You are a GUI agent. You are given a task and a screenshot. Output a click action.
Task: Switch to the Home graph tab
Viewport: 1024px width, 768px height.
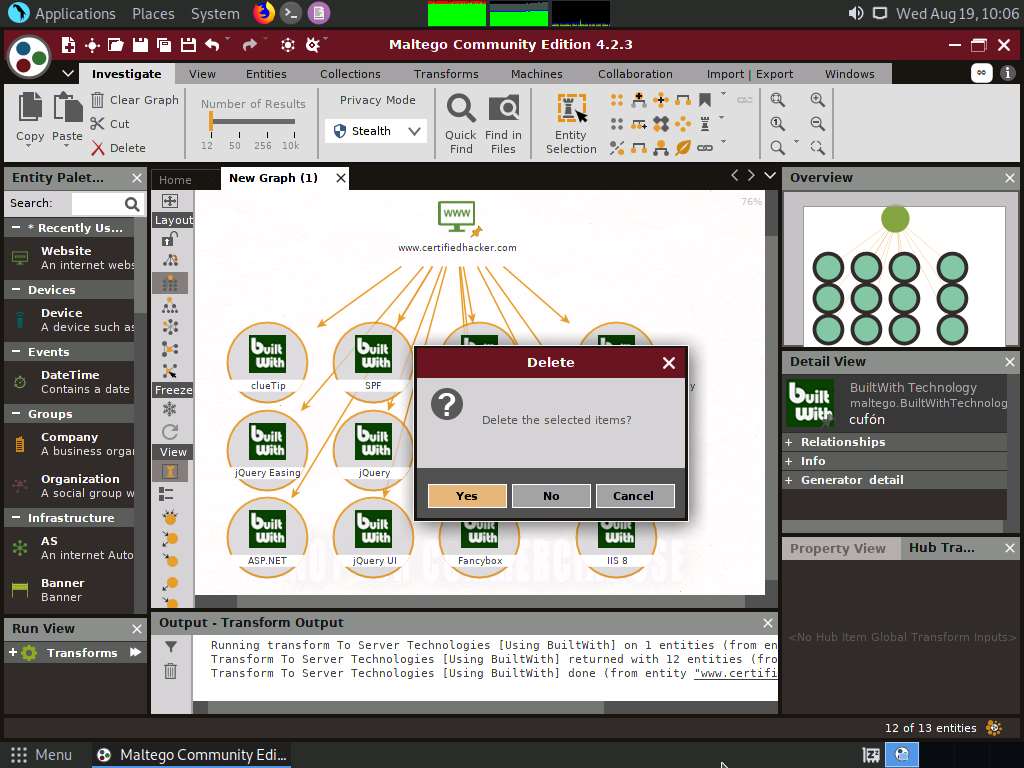(175, 180)
